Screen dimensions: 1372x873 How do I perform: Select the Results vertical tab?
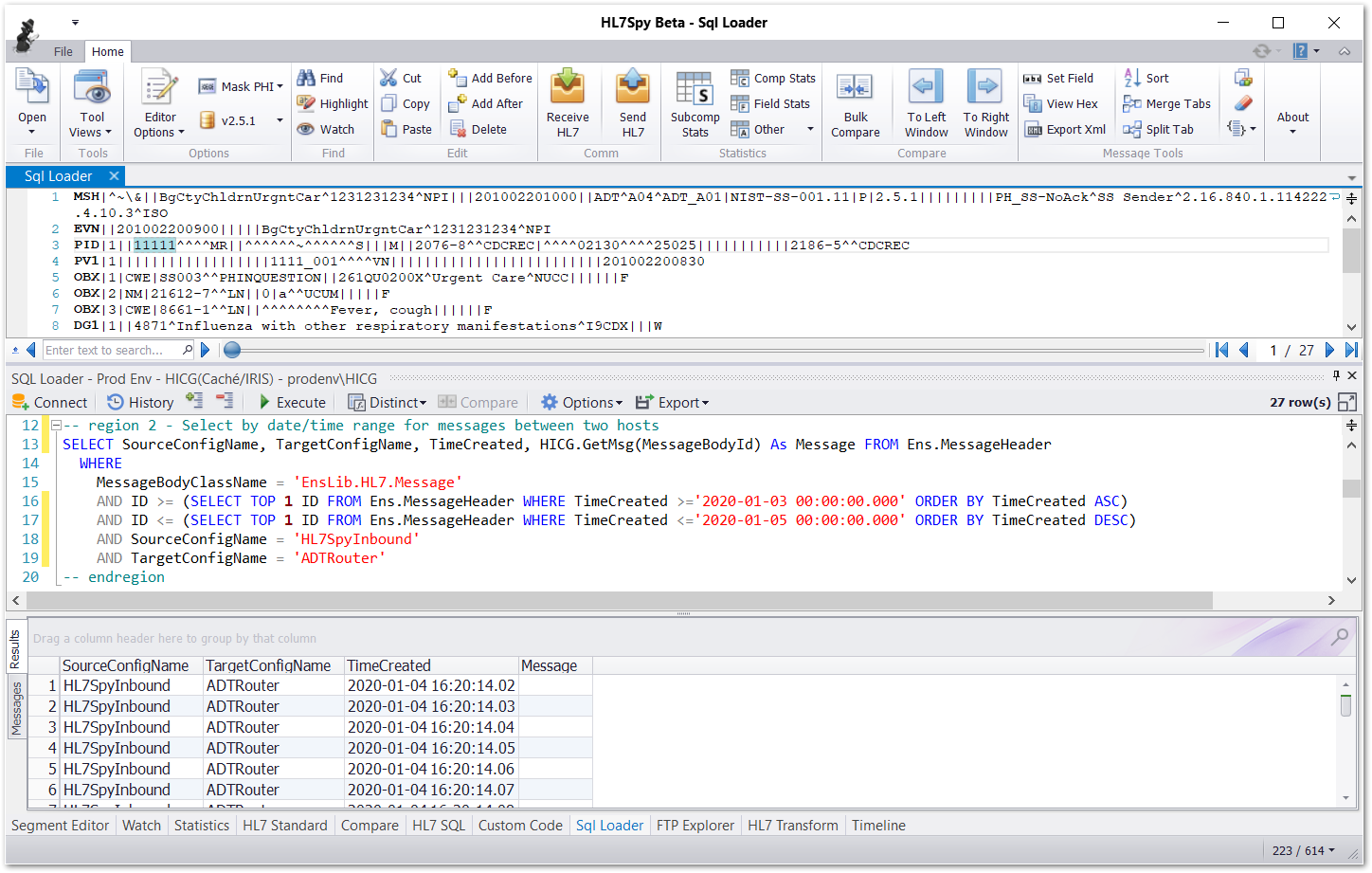click(x=15, y=648)
